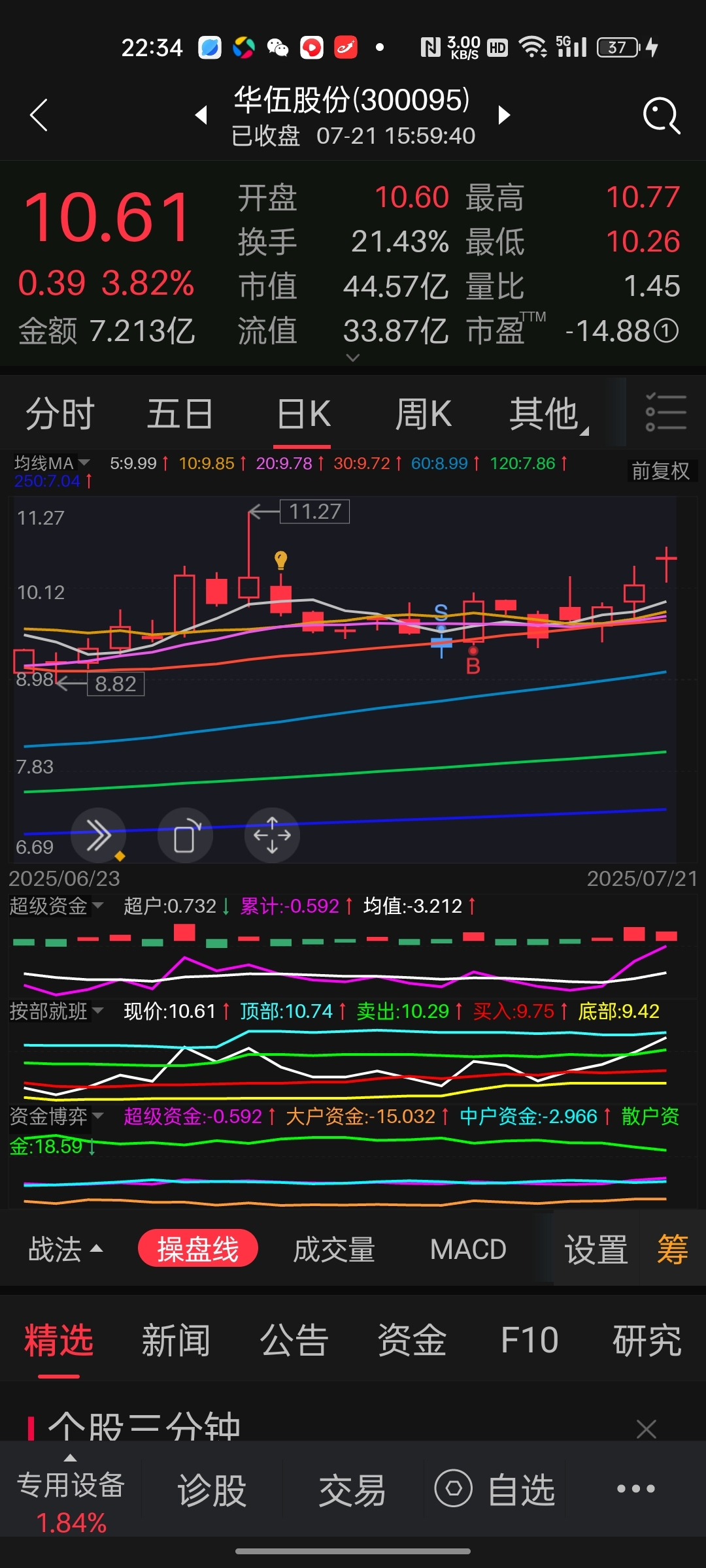The image size is (706, 1568).
Task: Open the 超级资金 indicator dropdown
Action: click(x=56, y=906)
